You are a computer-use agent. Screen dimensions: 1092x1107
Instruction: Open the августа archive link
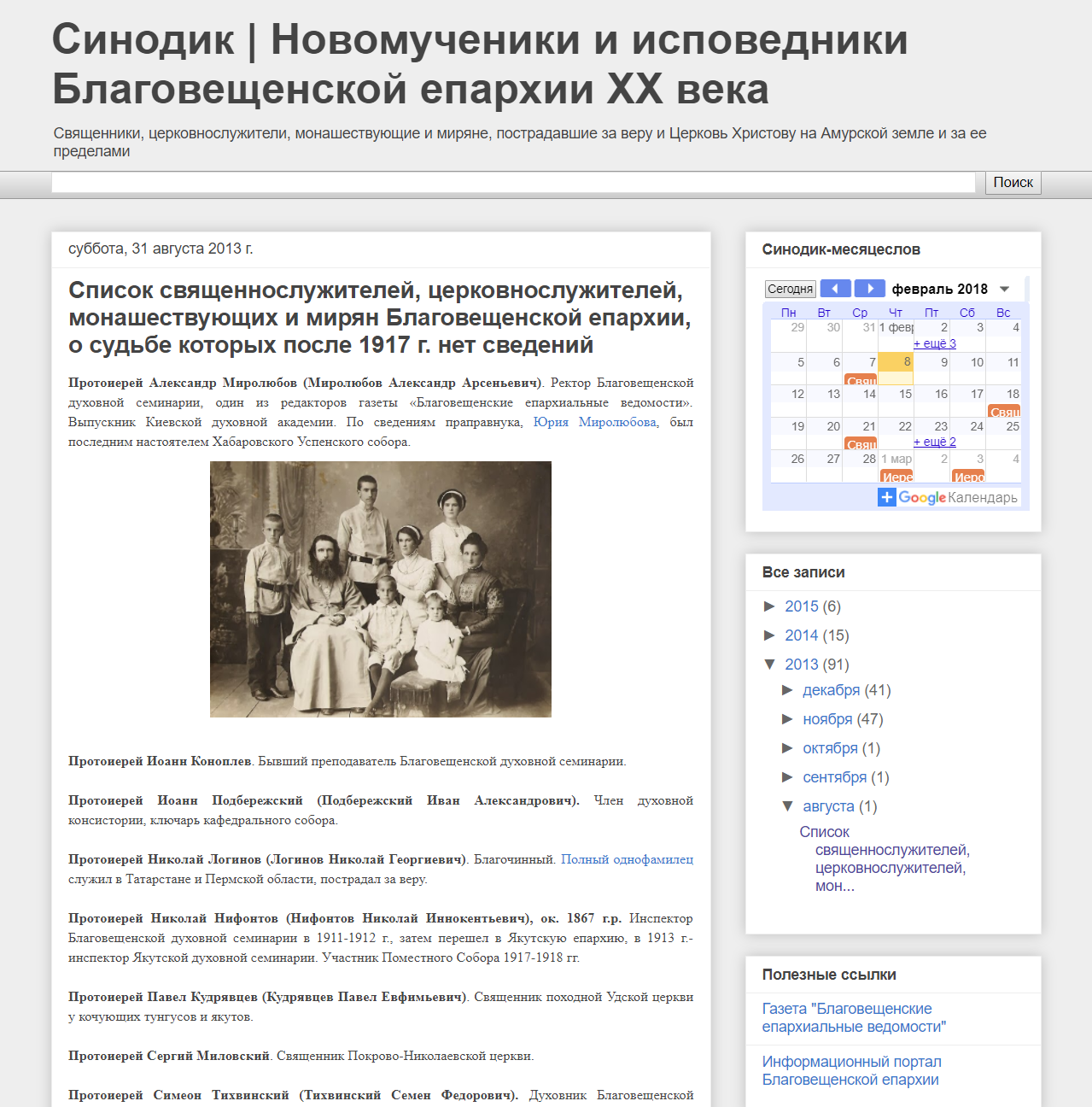tap(828, 806)
